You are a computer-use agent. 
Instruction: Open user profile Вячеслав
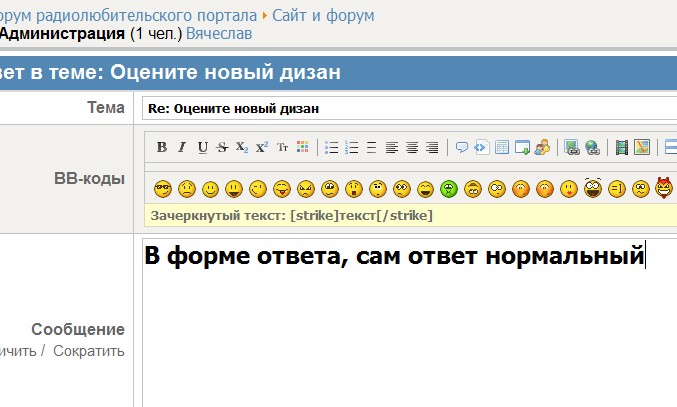tap(219, 33)
